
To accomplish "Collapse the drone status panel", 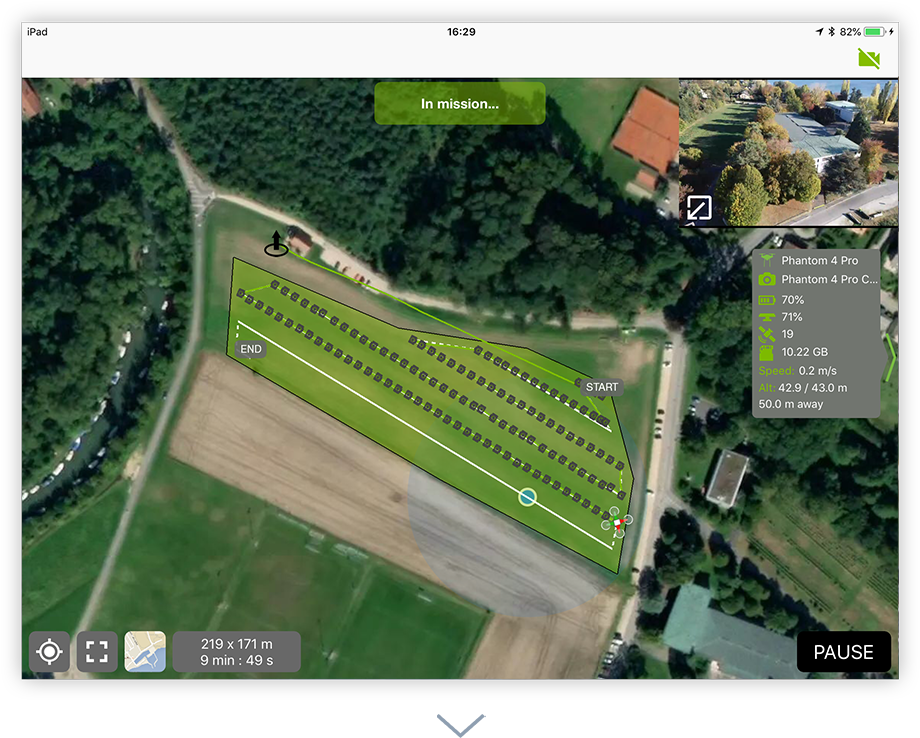I will coord(888,357).
